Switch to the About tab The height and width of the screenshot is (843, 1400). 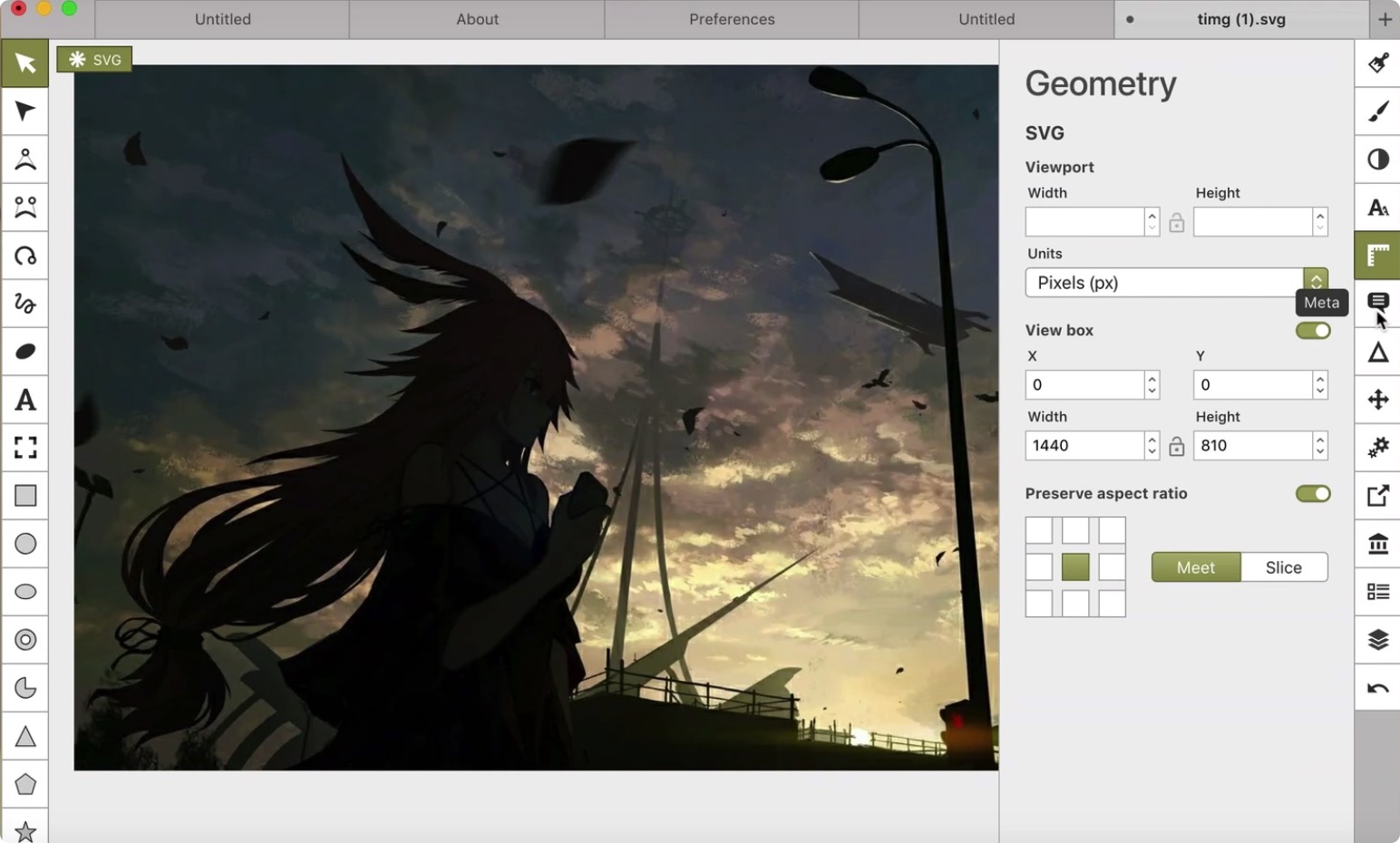pos(477,19)
